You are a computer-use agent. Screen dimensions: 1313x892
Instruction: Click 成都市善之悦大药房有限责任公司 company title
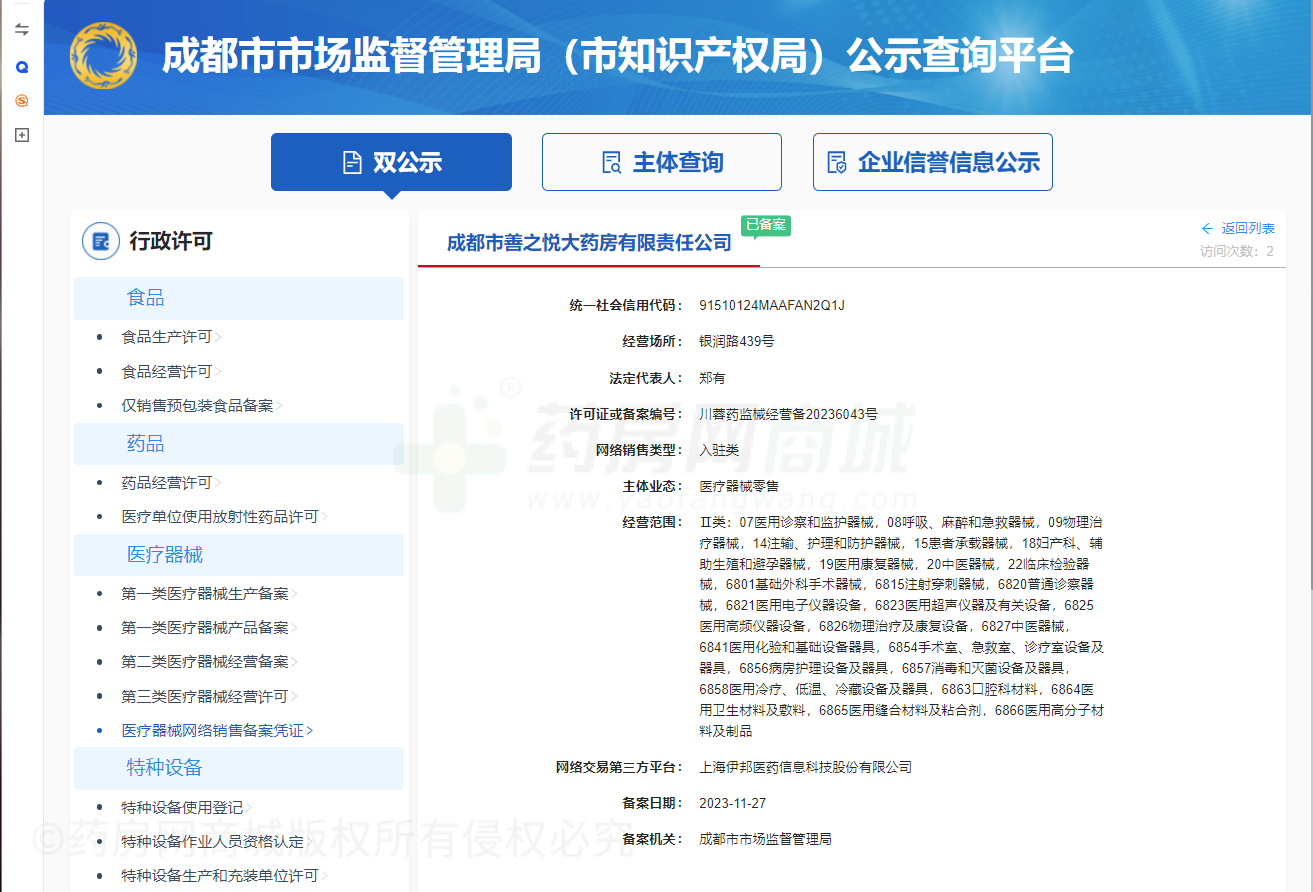click(589, 243)
